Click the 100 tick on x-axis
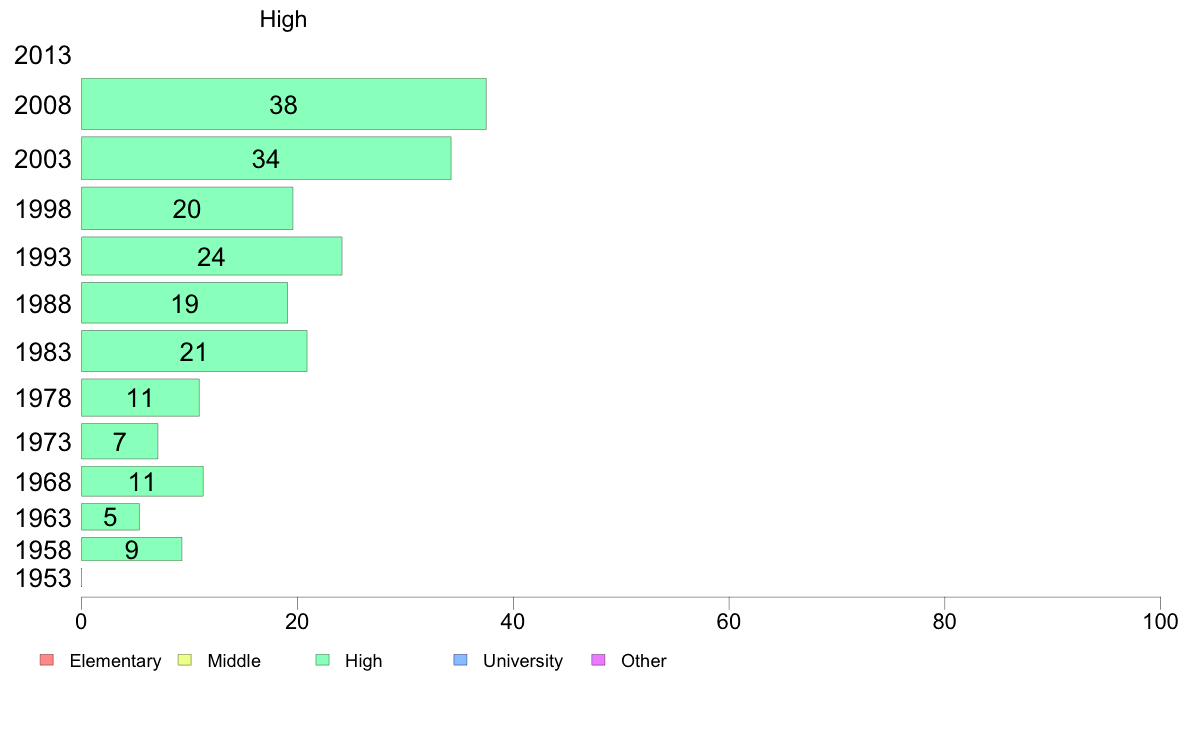This screenshot has height=736, width=1188. [1160, 621]
